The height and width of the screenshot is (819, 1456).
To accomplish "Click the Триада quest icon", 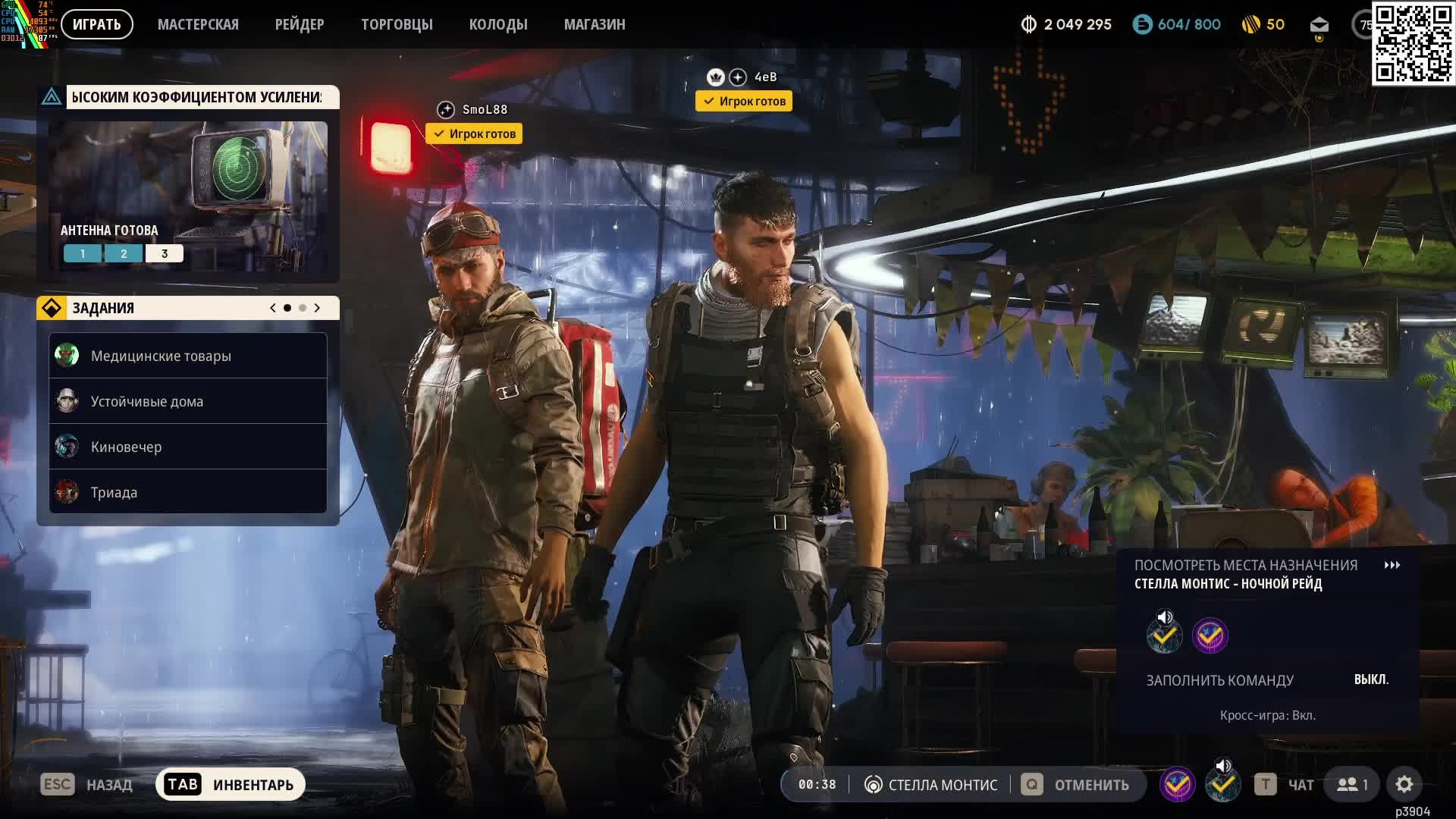I will click(x=67, y=492).
